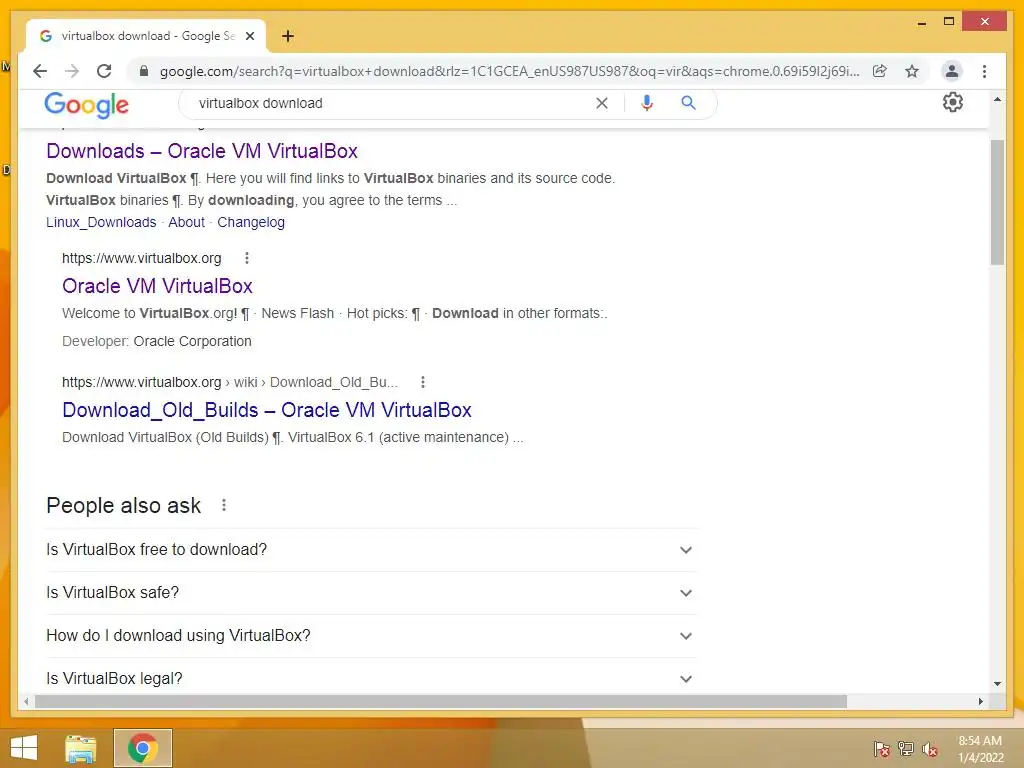
Task: Click the network icon in system tray
Action: pyautogui.click(x=906, y=749)
